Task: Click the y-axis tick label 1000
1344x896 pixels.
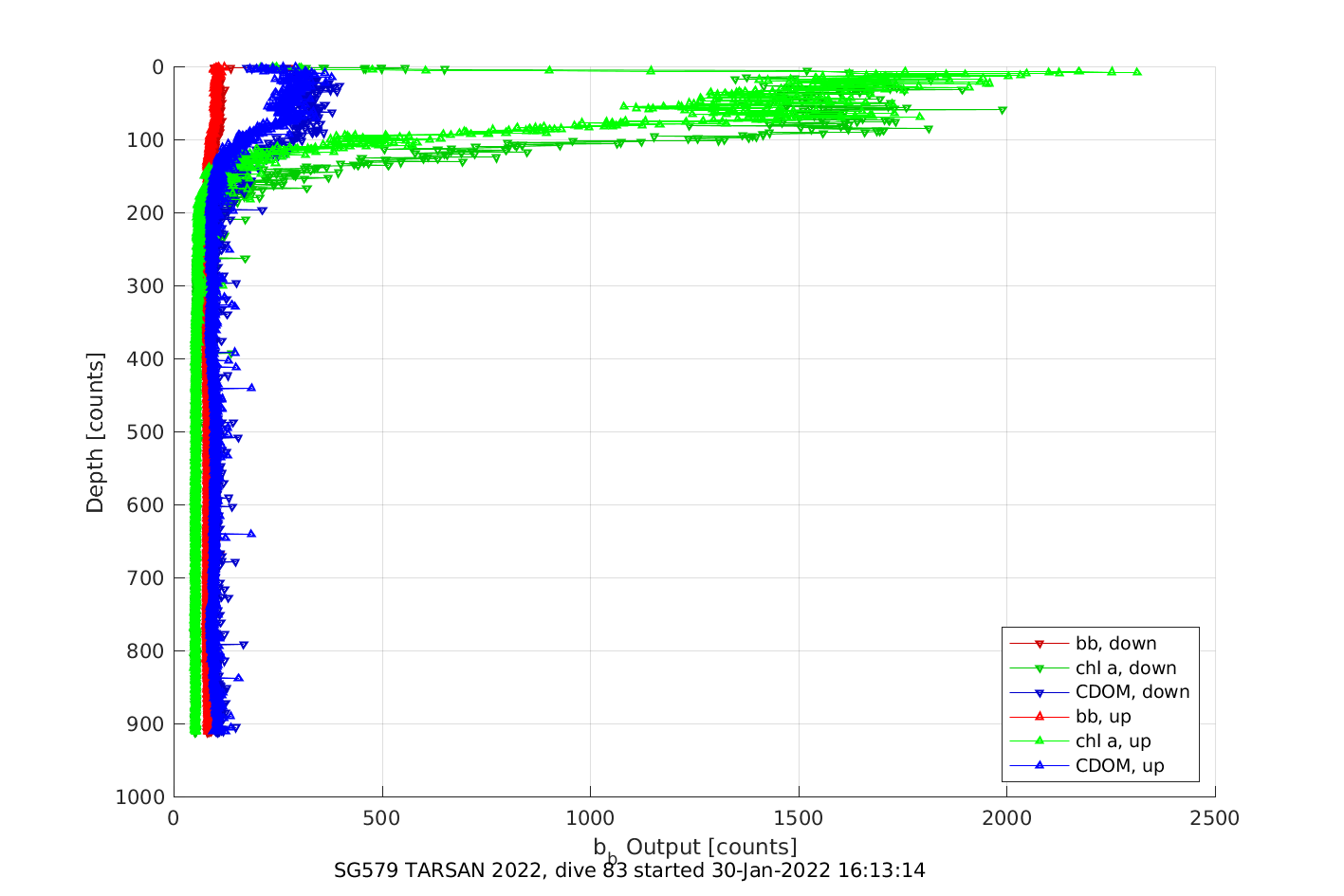Action: (139, 797)
